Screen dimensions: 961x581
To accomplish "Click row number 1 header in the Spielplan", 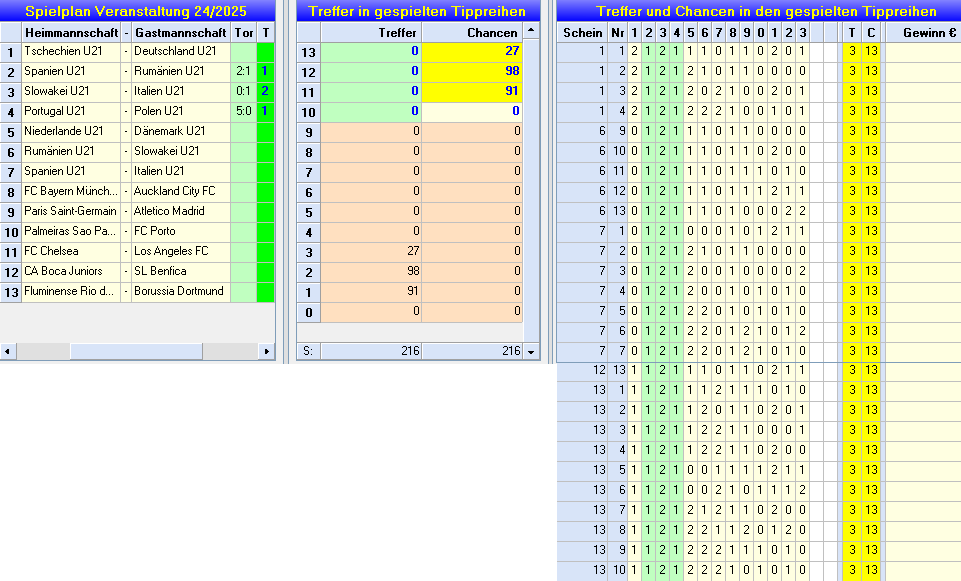I will (x=10, y=52).
